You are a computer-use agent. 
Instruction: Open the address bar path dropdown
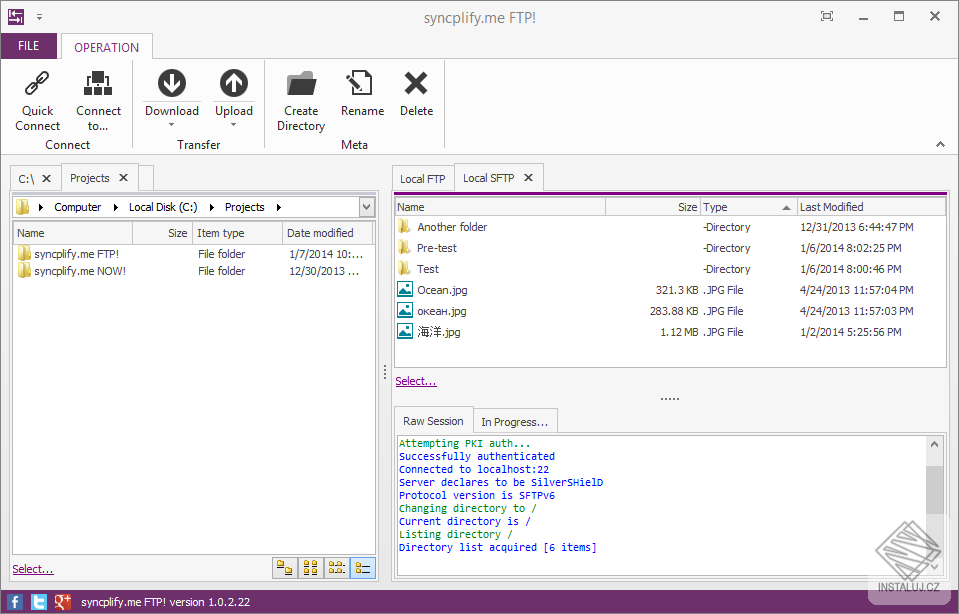point(366,206)
